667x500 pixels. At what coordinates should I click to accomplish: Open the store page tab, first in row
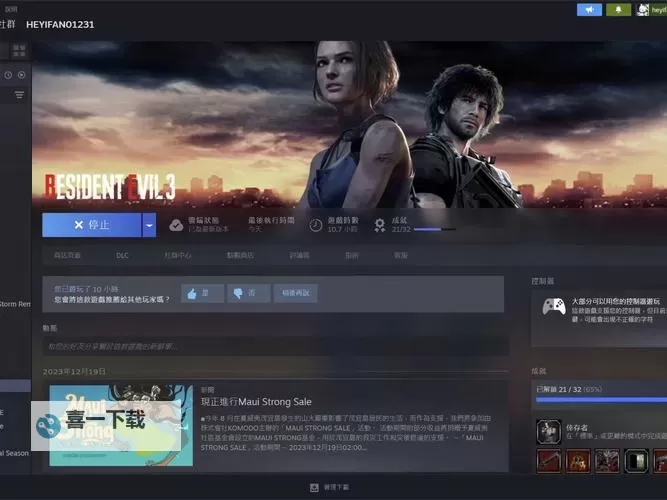tap(67, 255)
